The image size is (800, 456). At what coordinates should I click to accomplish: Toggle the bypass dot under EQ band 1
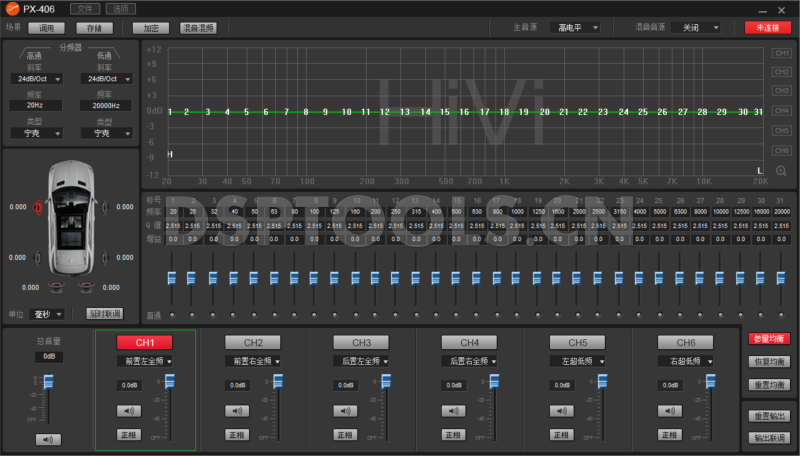[x=171, y=315]
